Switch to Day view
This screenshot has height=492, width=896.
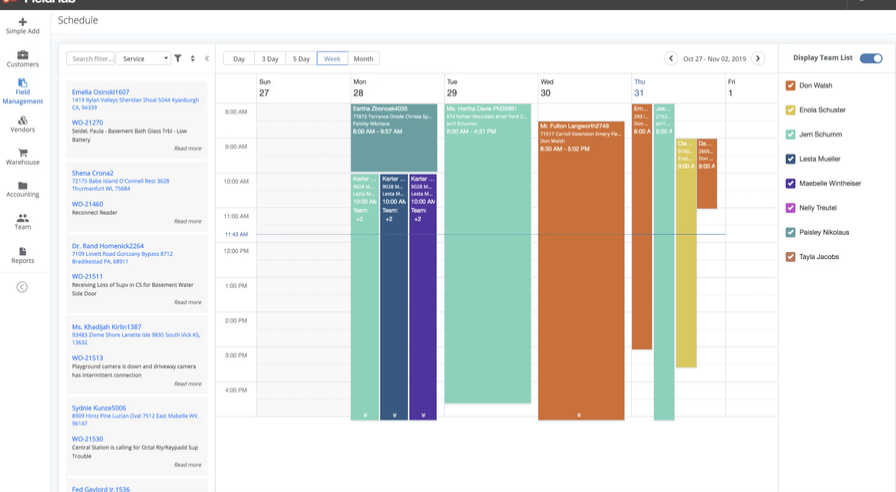[239, 58]
